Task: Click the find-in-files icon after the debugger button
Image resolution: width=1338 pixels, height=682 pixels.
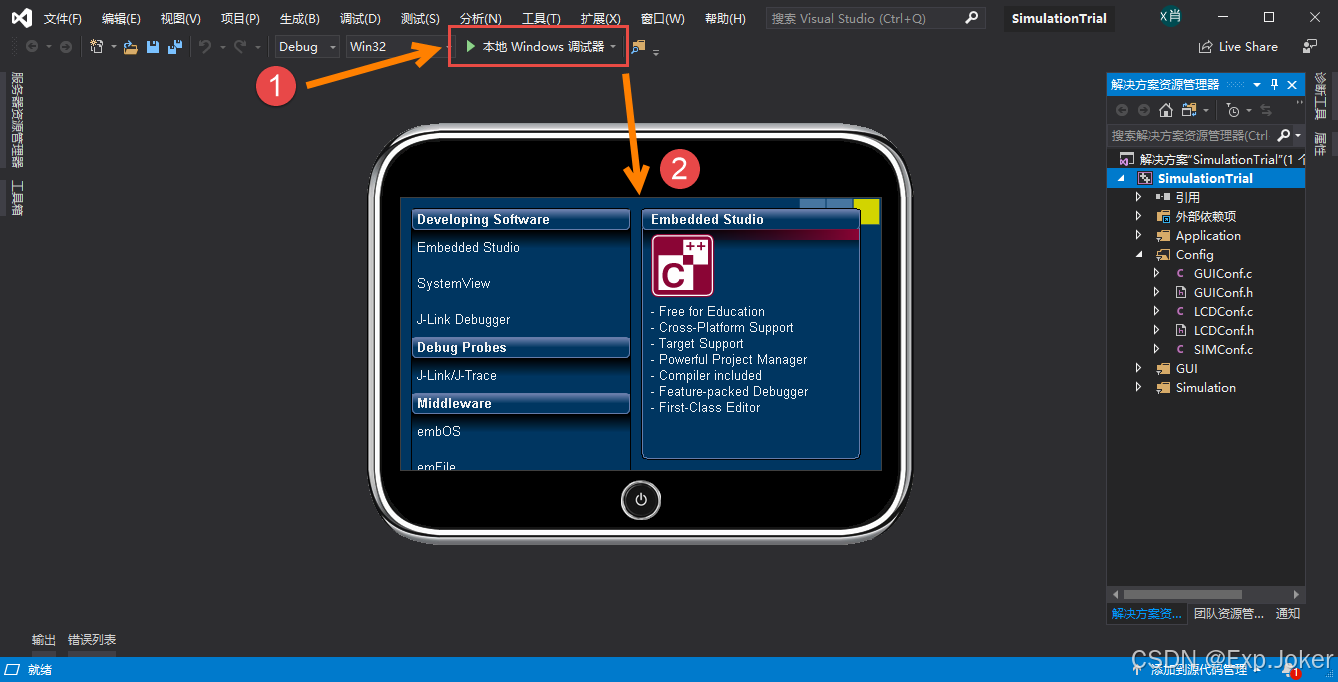Action: pos(640,47)
